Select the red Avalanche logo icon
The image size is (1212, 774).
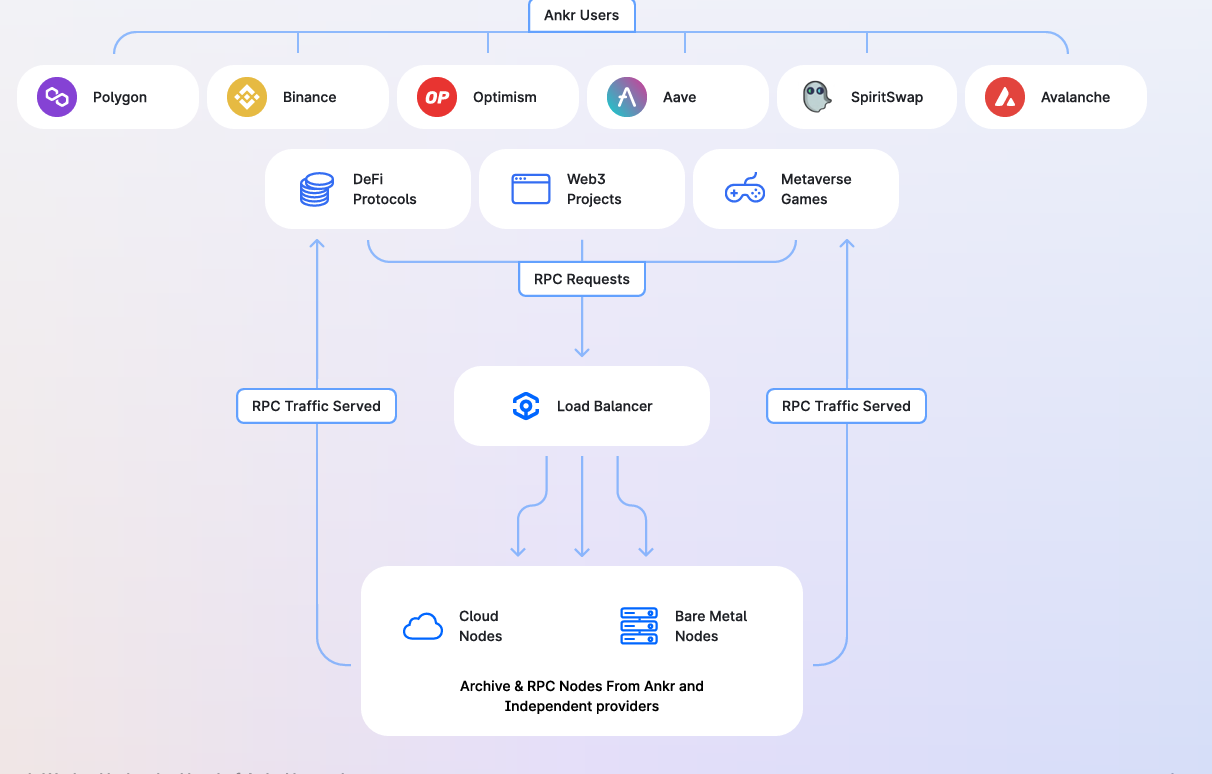tap(1005, 97)
